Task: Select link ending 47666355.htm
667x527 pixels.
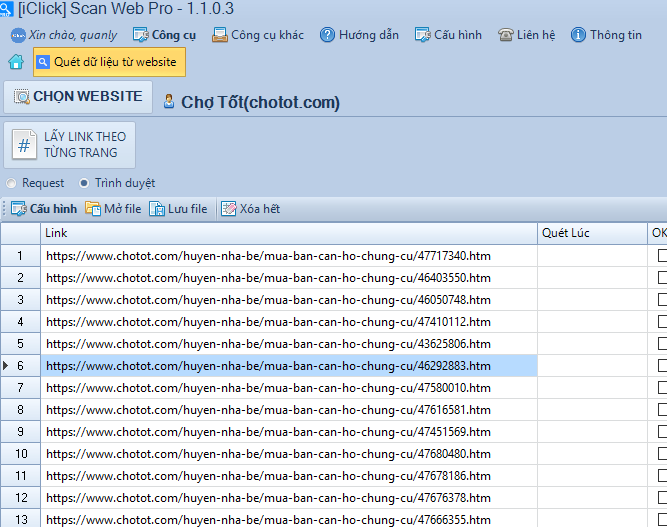Action: [289, 518]
